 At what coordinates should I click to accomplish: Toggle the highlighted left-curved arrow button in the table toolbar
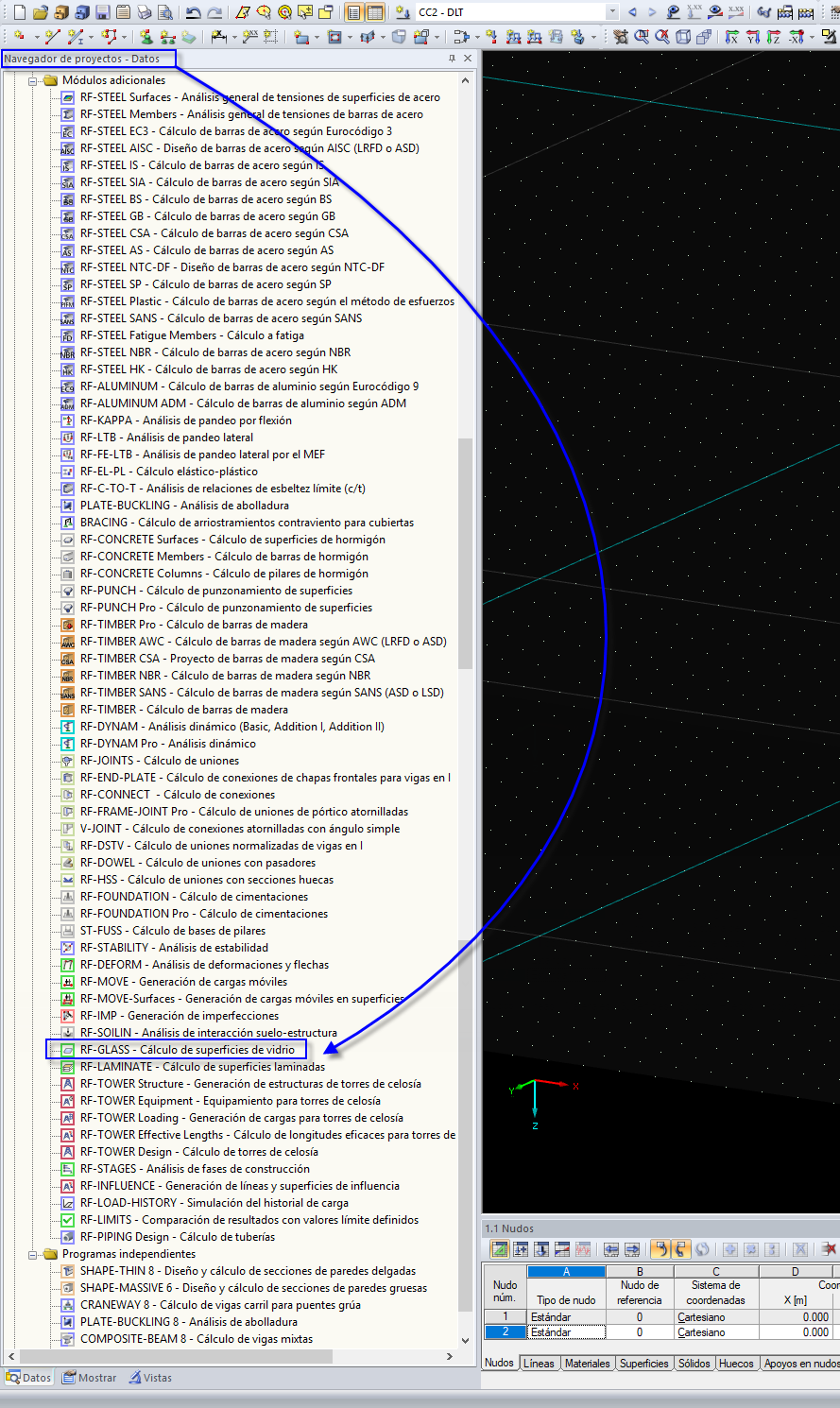click(x=660, y=1249)
